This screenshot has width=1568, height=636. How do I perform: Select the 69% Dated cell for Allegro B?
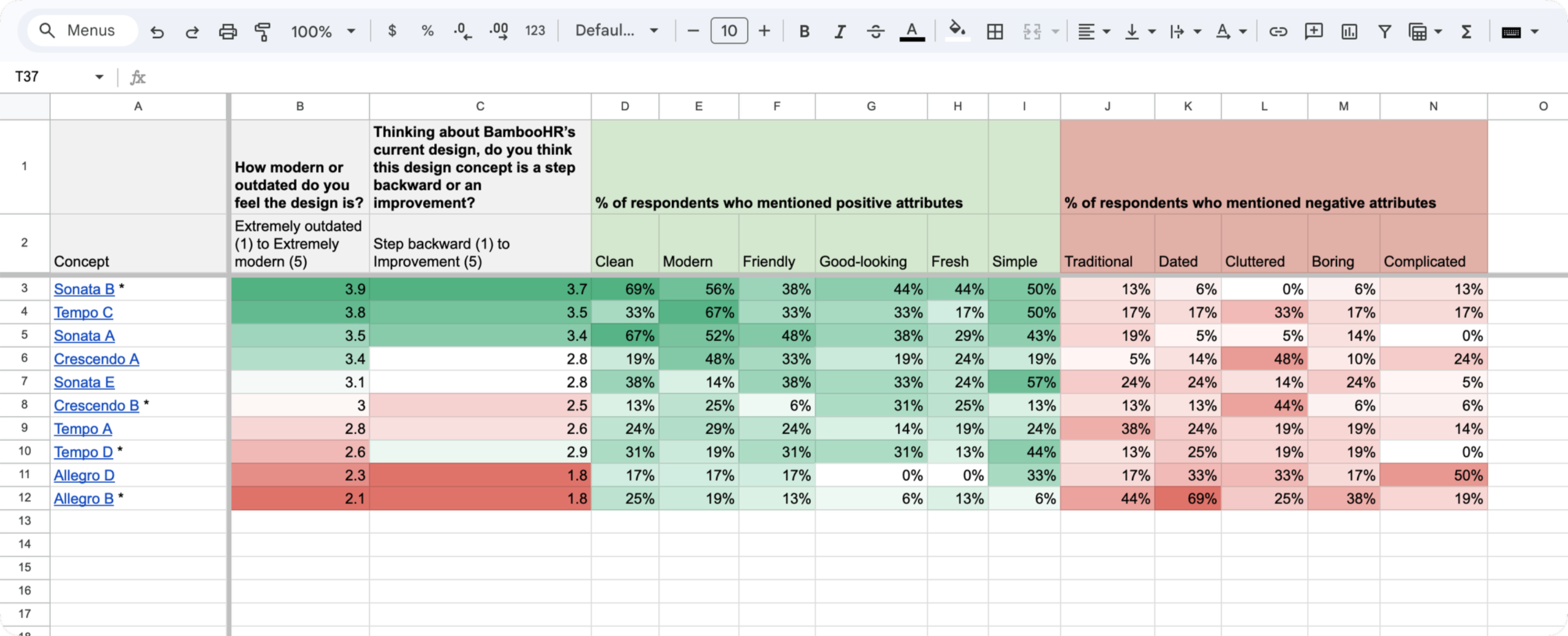[x=1188, y=498]
